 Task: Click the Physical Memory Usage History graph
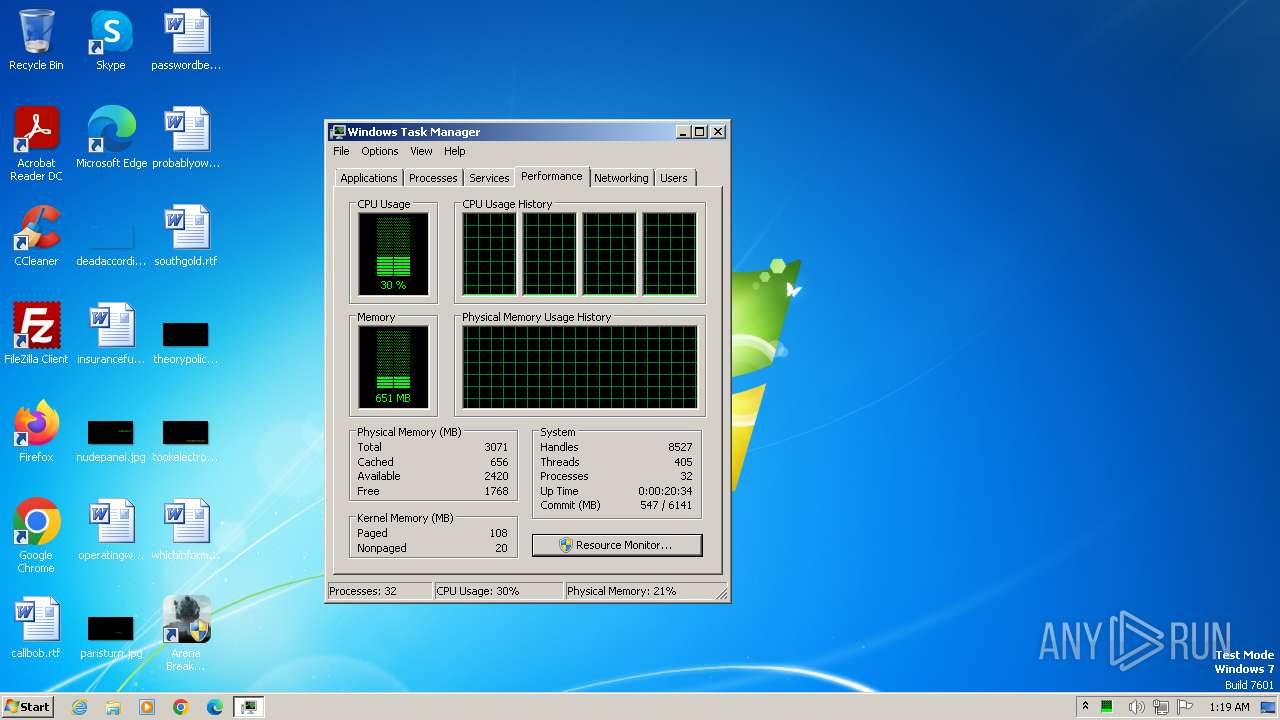pos(580,367)
